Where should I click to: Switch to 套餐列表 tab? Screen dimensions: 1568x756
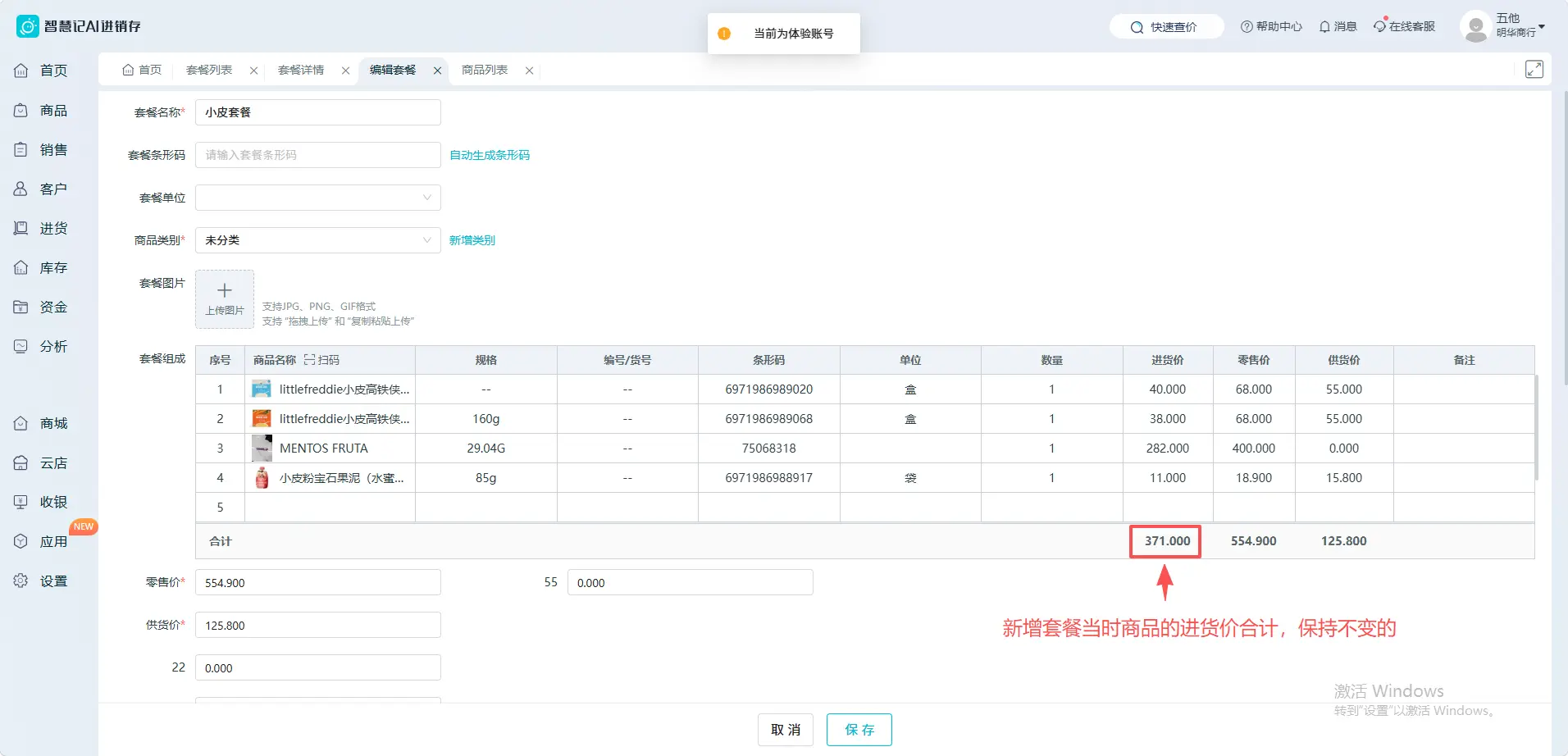(209, 70)
